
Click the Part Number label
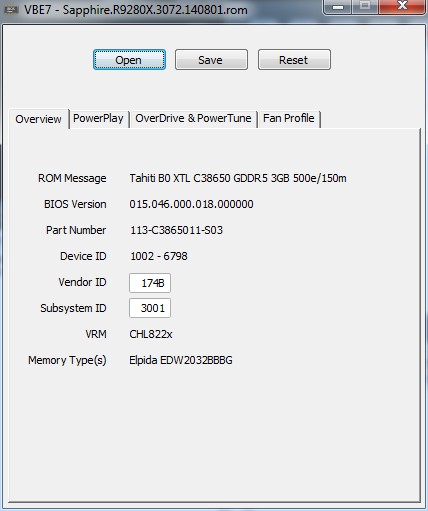(x=76, y=230)
